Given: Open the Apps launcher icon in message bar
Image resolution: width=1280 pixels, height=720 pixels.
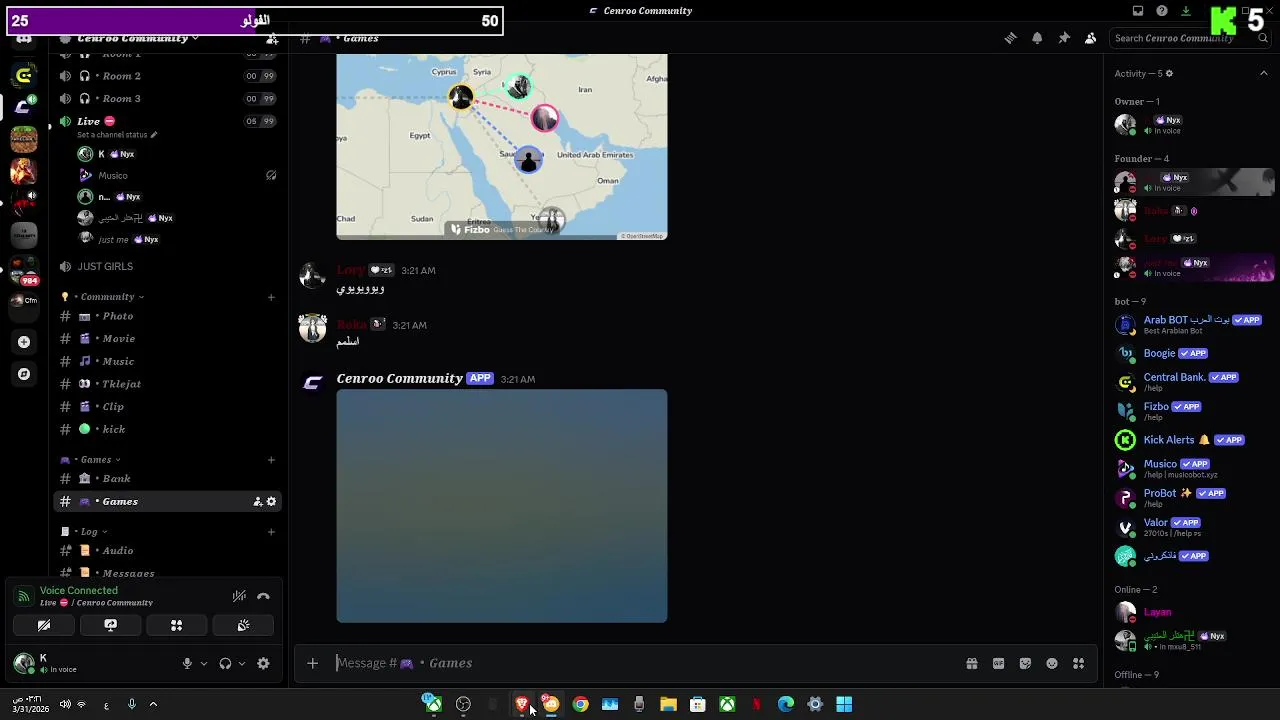Looking at the screenshot, I should coord(1078,663).
